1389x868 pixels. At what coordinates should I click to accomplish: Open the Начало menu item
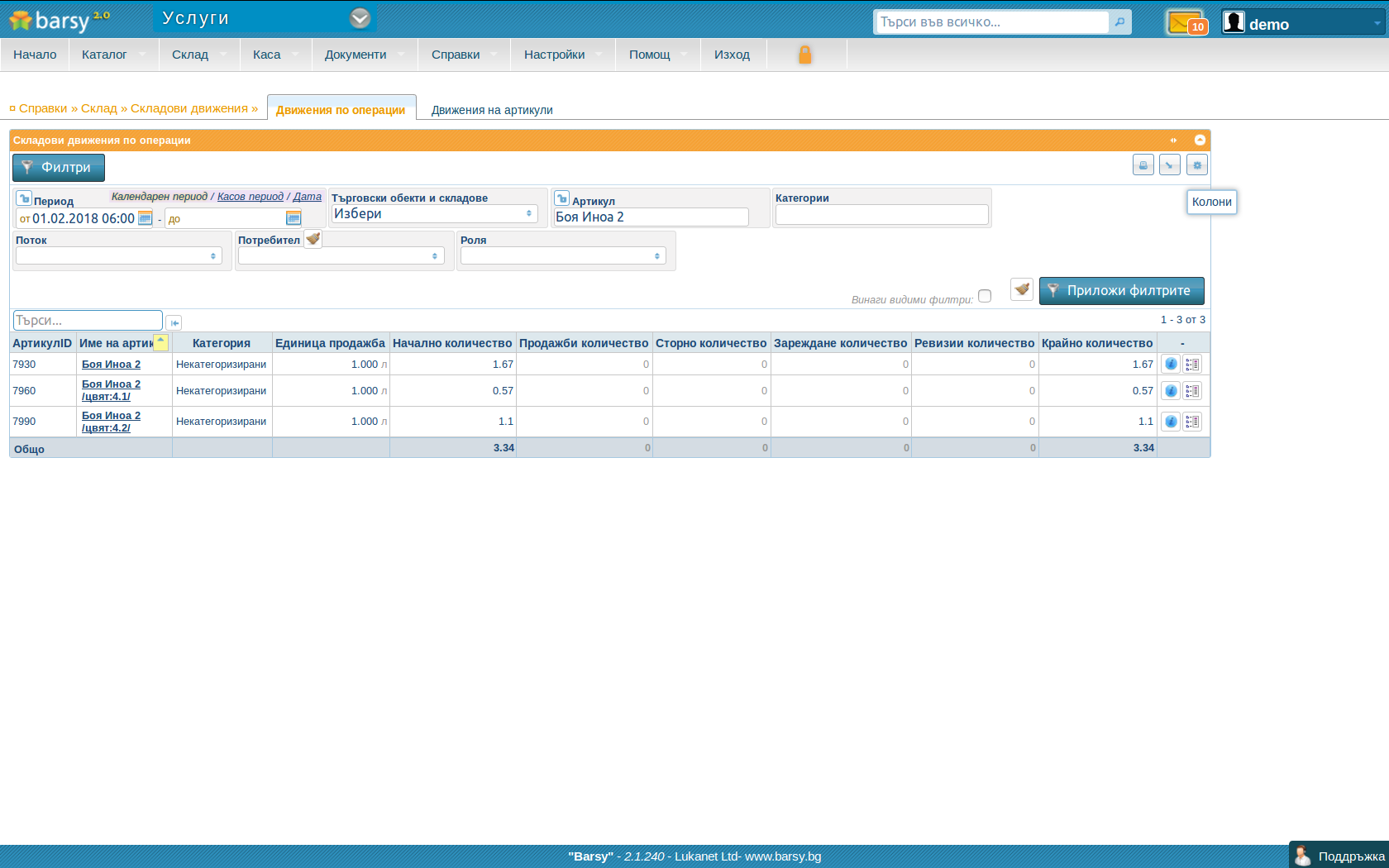(35, 55)
